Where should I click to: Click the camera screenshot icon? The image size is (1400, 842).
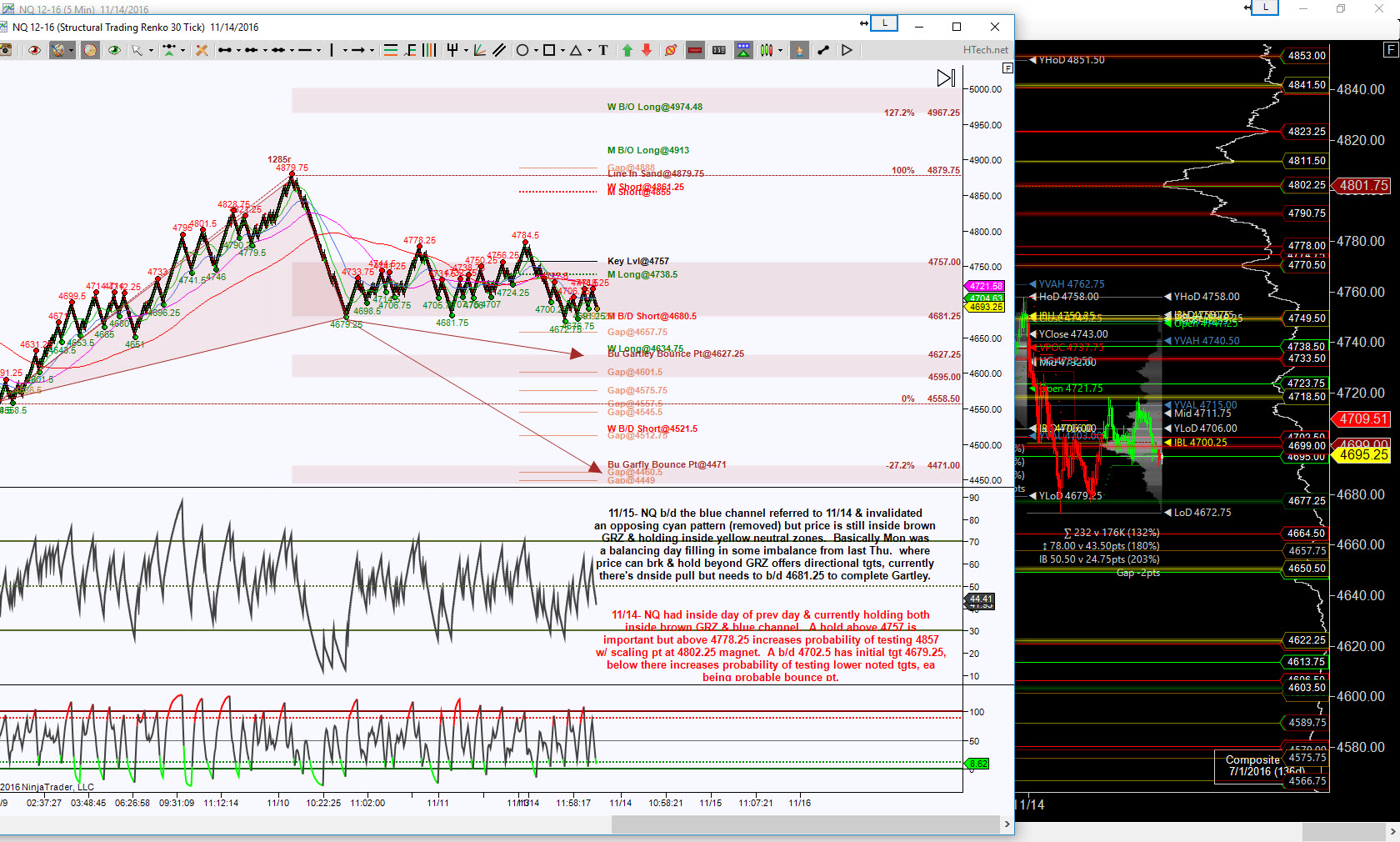click(6, 51)
